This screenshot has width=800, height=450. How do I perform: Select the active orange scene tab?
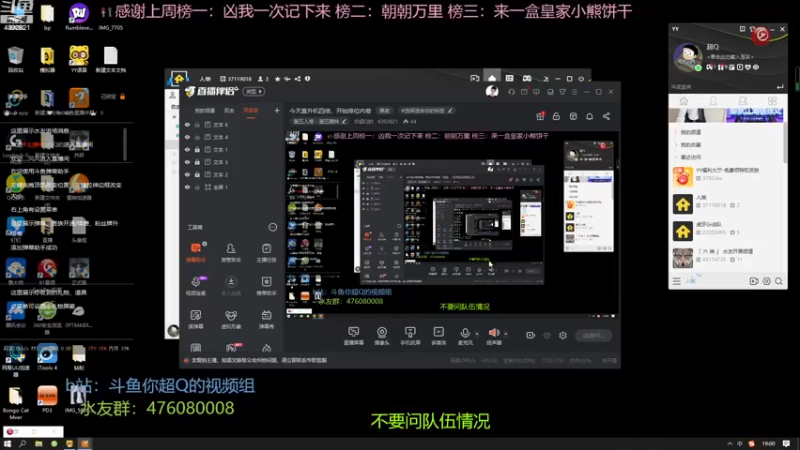(251, 111)
